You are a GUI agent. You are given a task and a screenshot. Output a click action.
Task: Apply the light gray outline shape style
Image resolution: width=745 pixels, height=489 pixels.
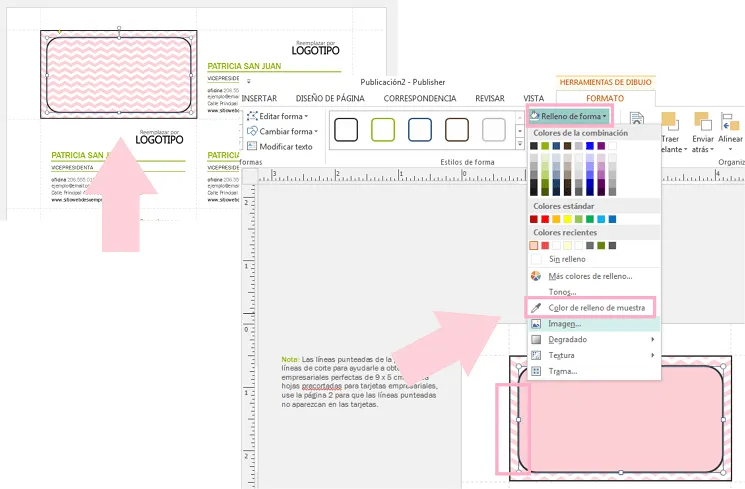coord(494,130)
